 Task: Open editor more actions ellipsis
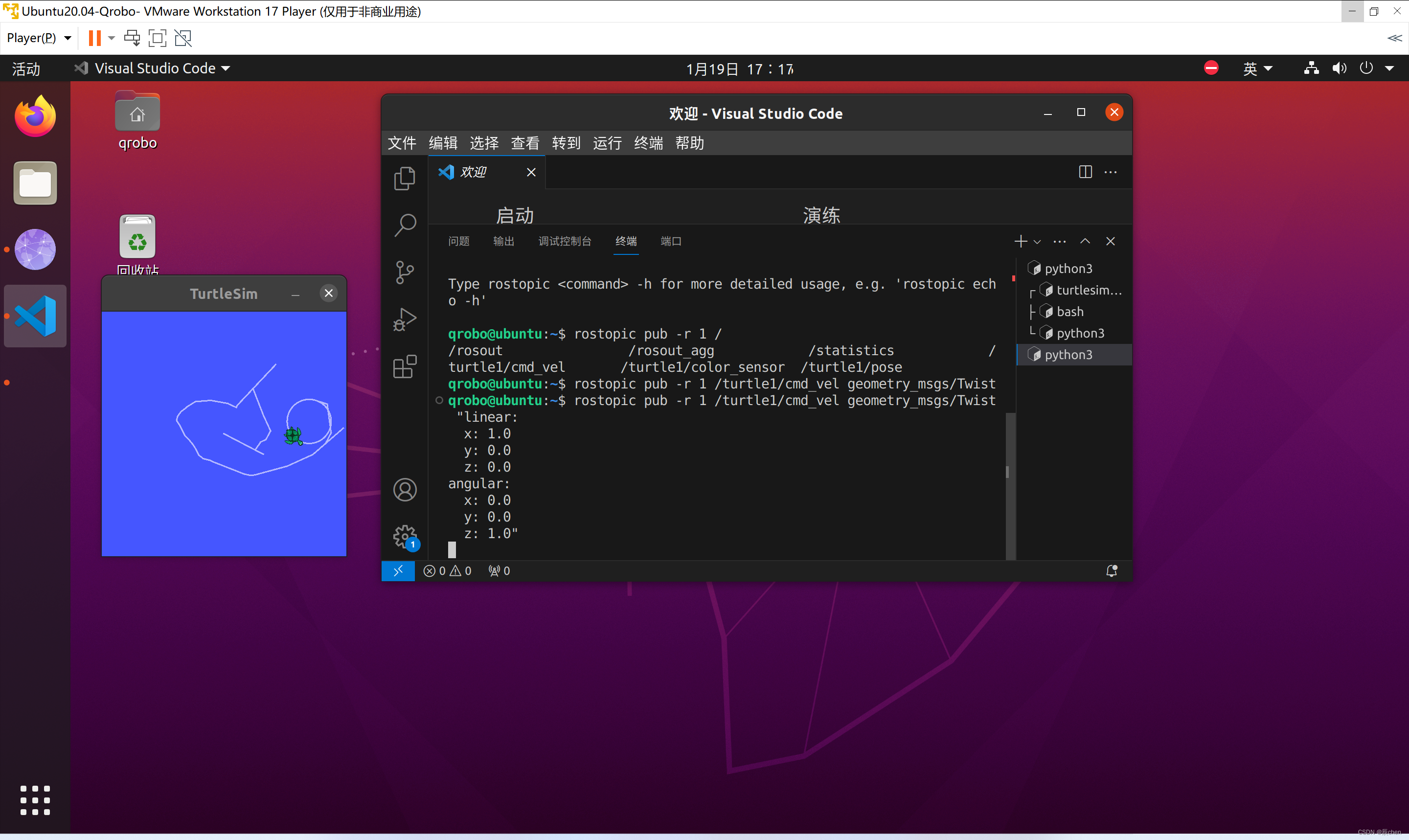(1110, 172)
